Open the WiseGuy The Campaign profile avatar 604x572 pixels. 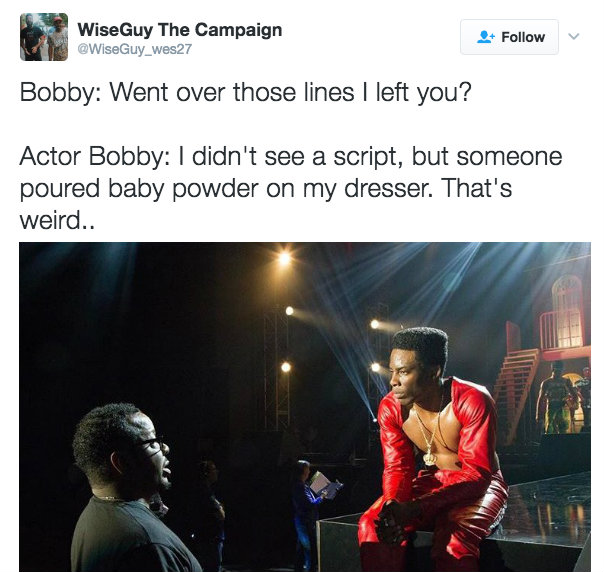(44, 37)
